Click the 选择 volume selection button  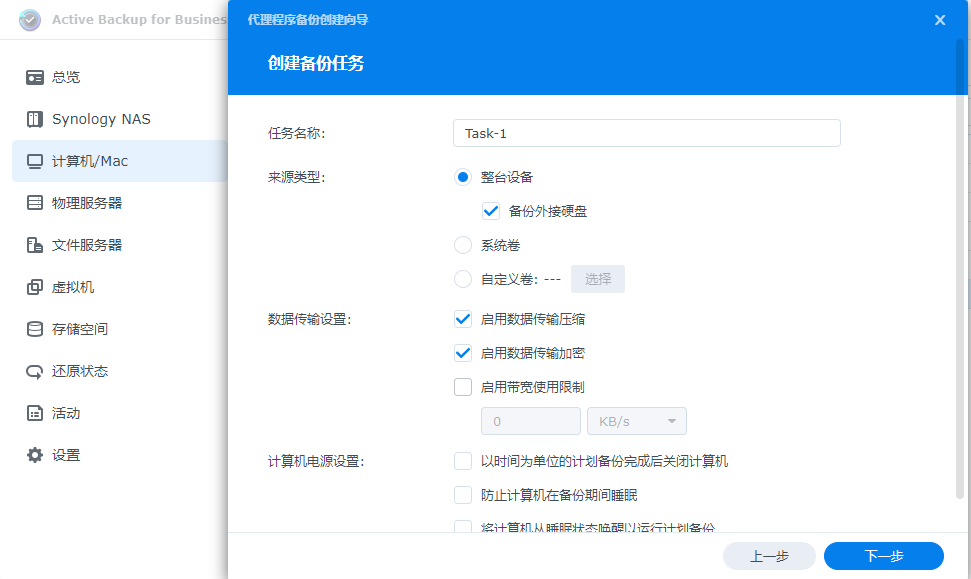[597, 278]
